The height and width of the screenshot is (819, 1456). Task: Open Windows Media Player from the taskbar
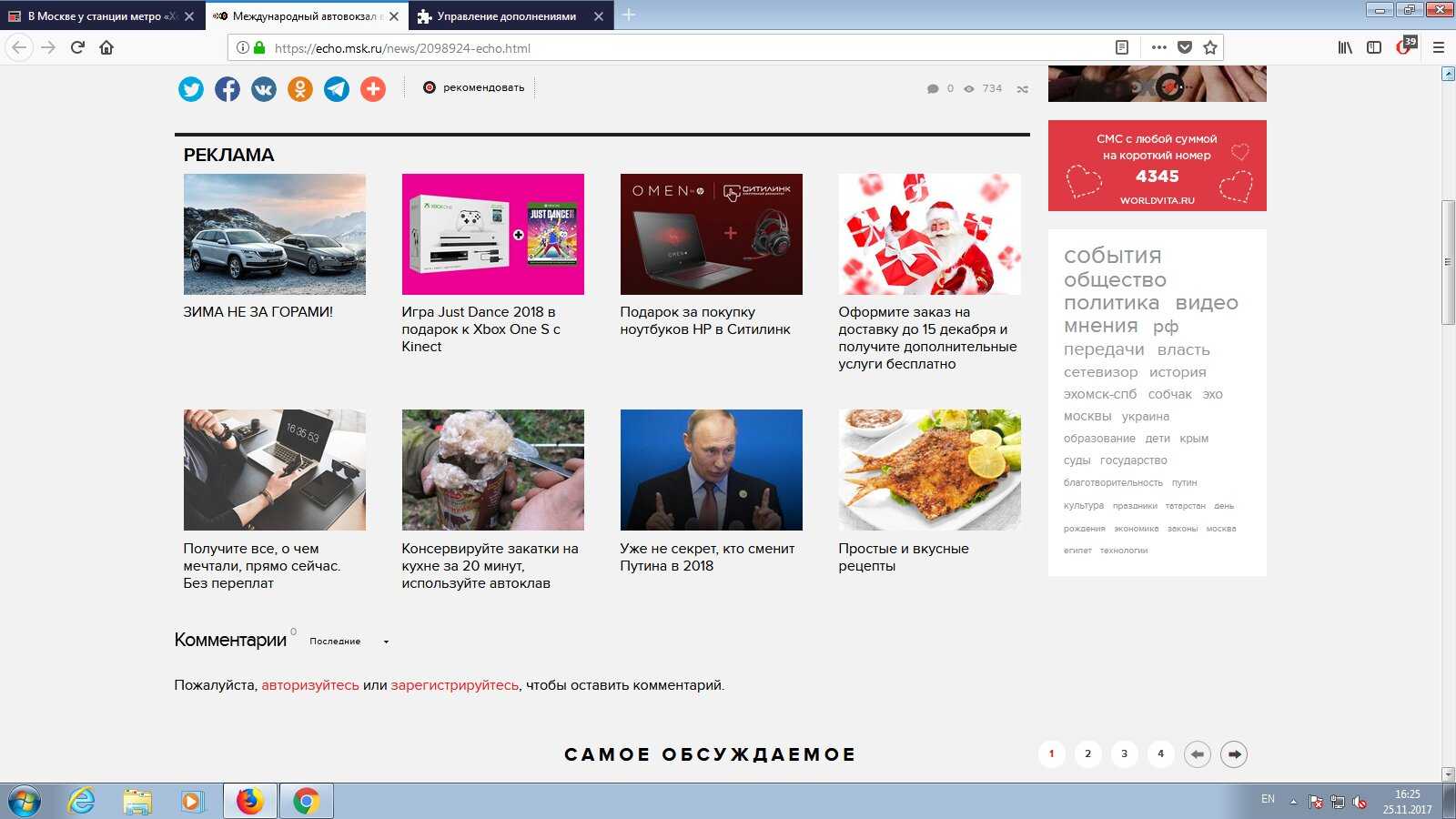pyautogui.click(x=192, y=801)
